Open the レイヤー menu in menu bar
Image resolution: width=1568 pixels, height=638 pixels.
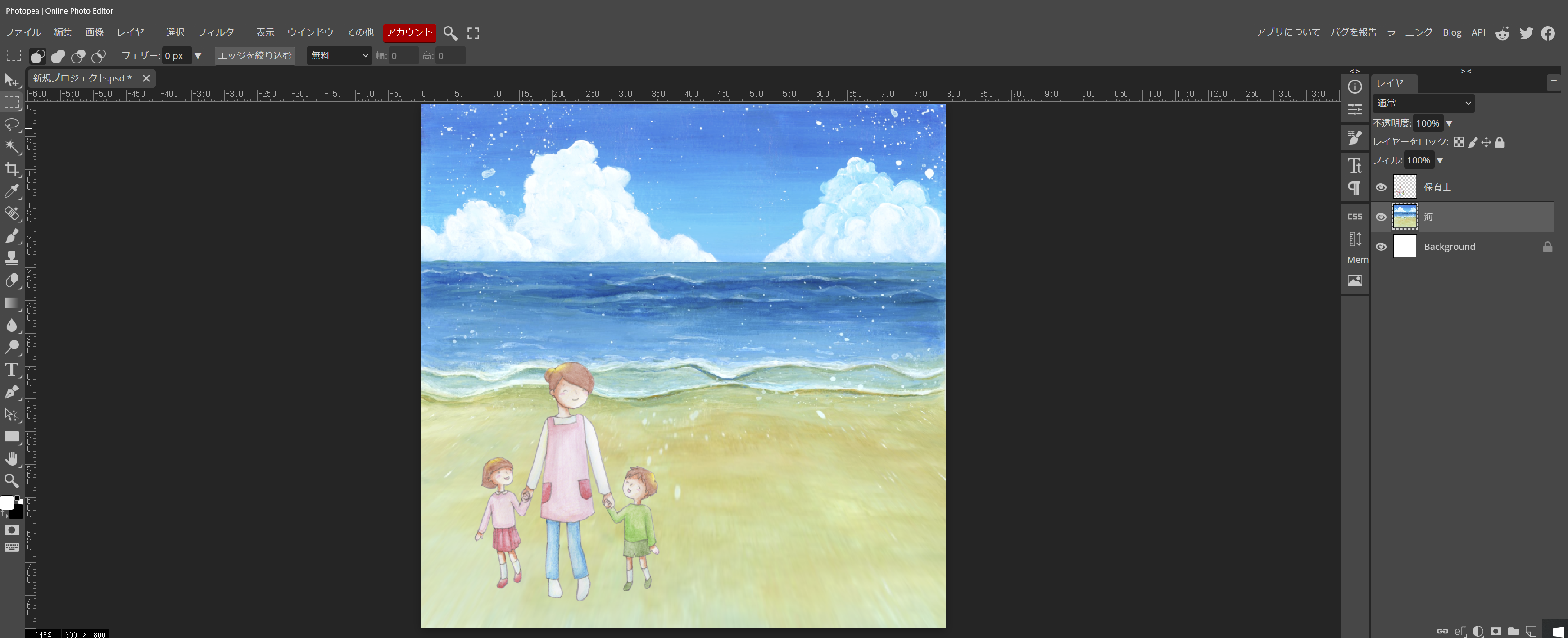pyautogui.click(x=135, y=32)
